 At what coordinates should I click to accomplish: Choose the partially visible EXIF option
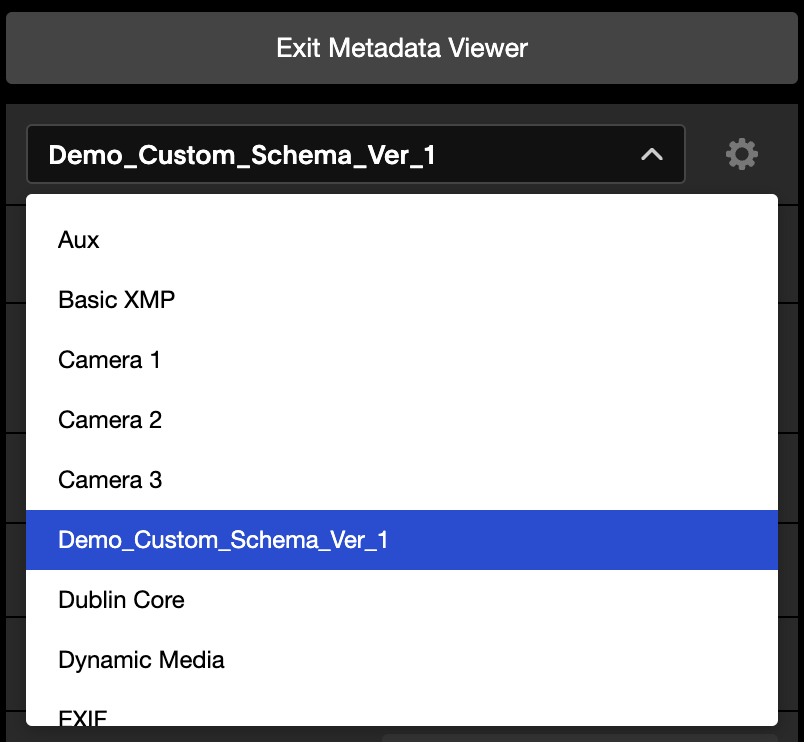tap(402, 710)
